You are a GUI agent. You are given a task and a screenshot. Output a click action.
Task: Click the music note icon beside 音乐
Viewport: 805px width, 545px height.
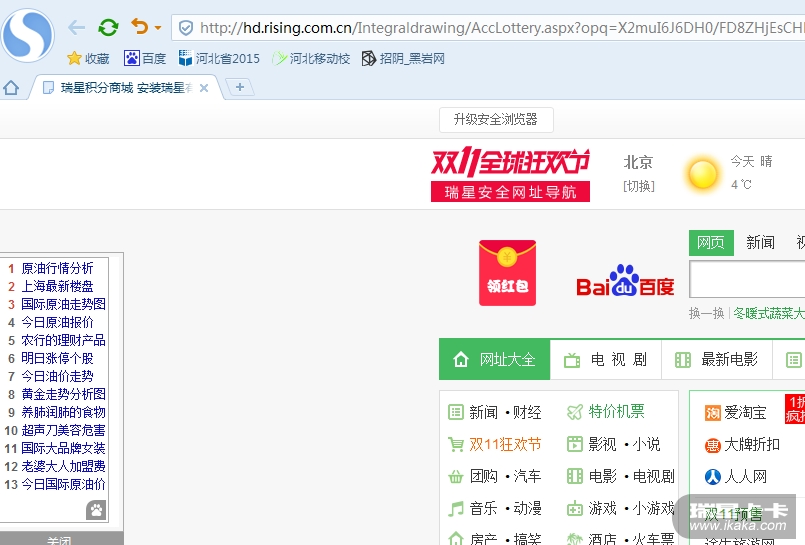[456, 509]
